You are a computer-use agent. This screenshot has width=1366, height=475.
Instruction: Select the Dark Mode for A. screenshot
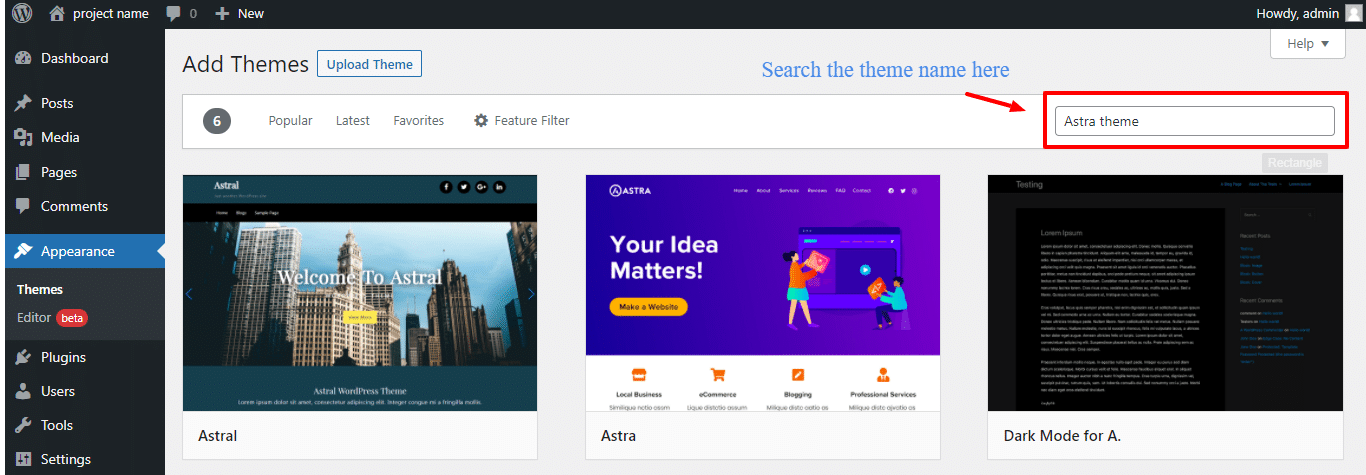coord(1165,293)
